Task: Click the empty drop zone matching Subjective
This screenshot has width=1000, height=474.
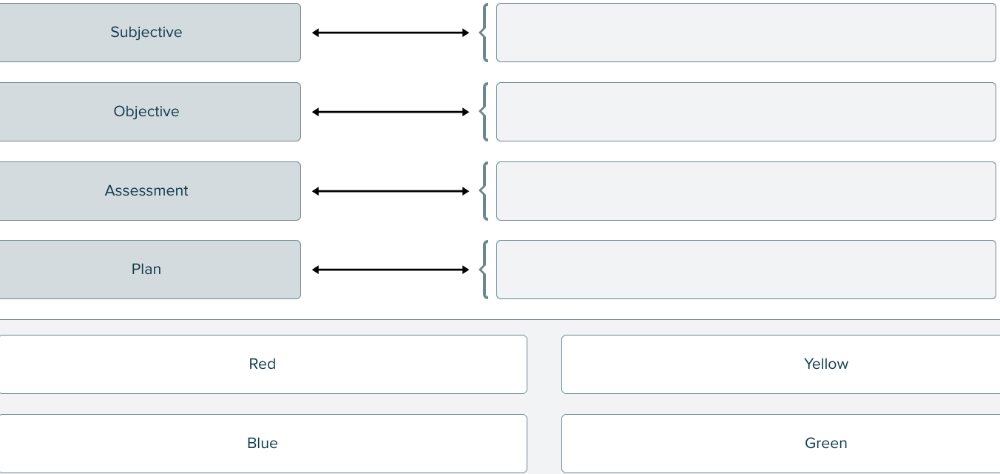Action: coord(745,32)
